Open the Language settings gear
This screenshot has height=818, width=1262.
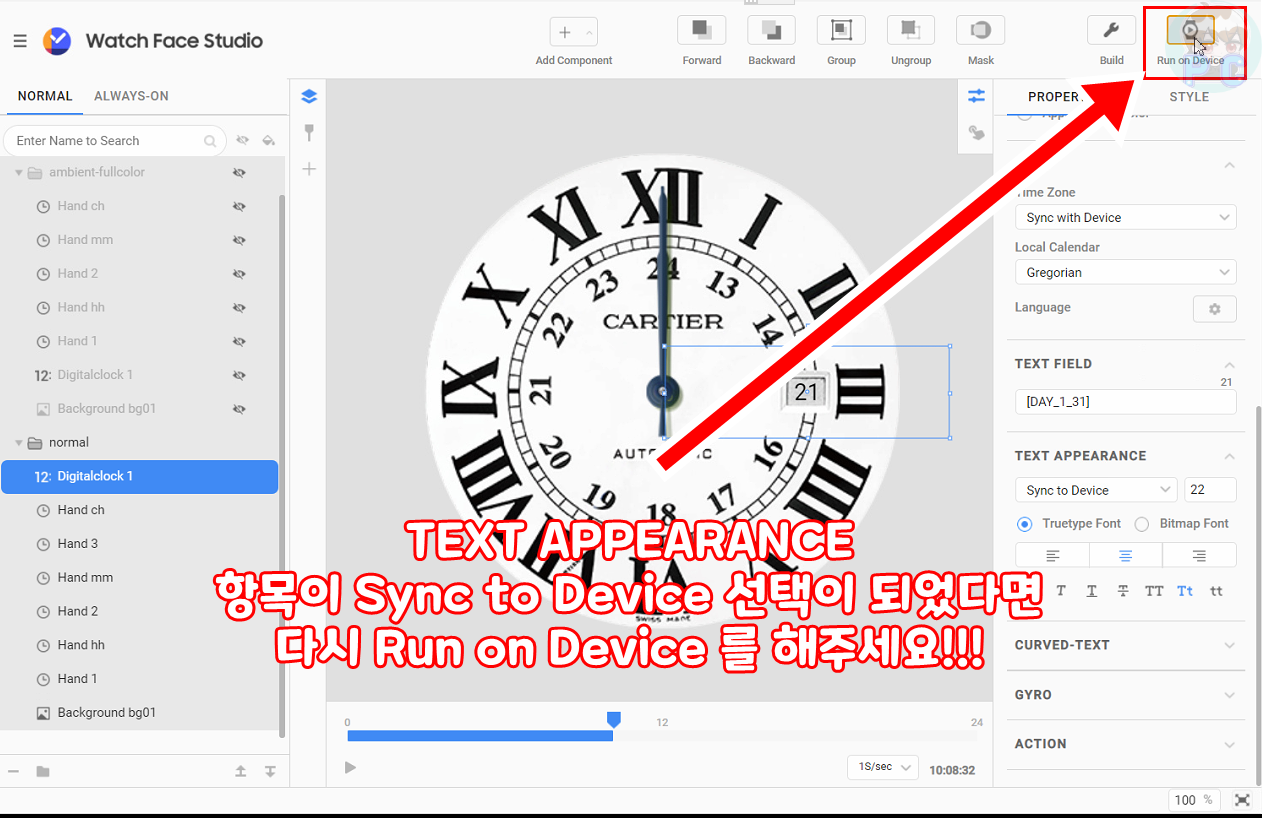pyautogui.click(x=1215, y=309)
